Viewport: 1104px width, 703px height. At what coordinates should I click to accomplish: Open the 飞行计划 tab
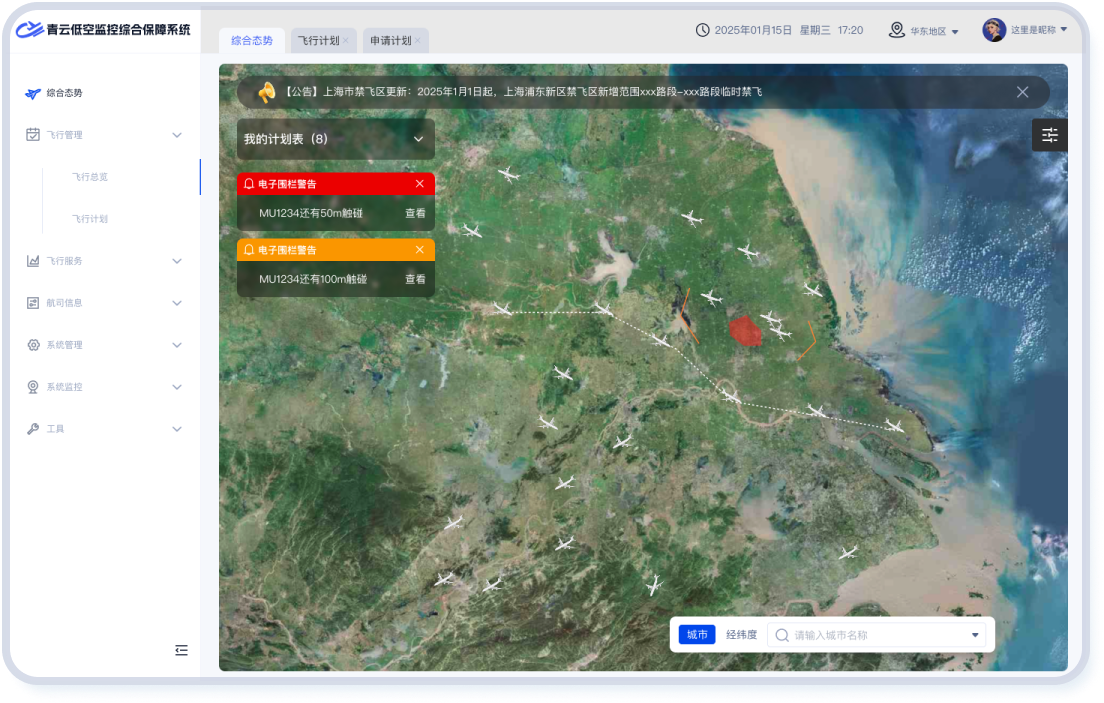pos(318,41)
